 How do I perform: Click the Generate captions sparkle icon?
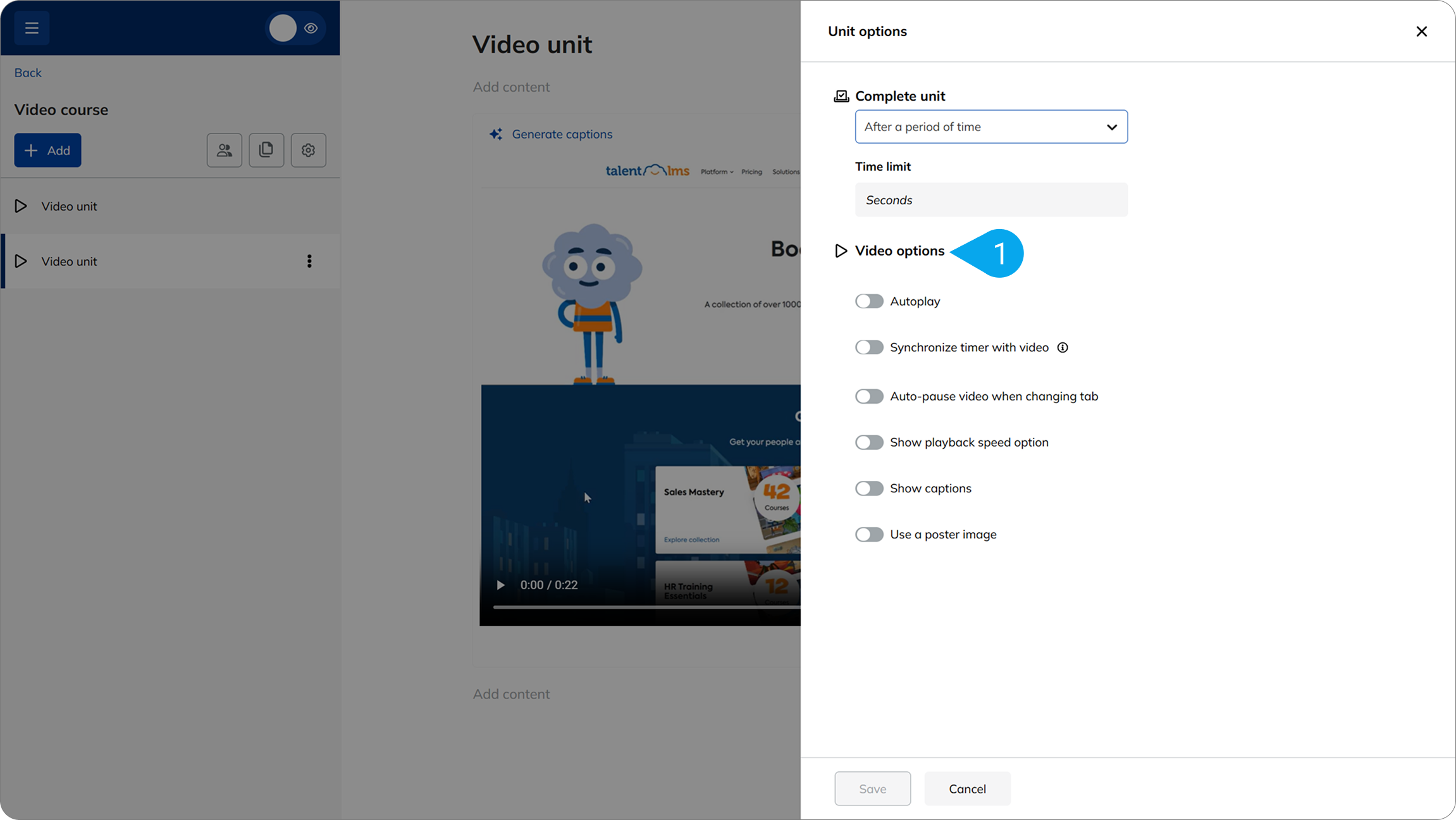496,134
